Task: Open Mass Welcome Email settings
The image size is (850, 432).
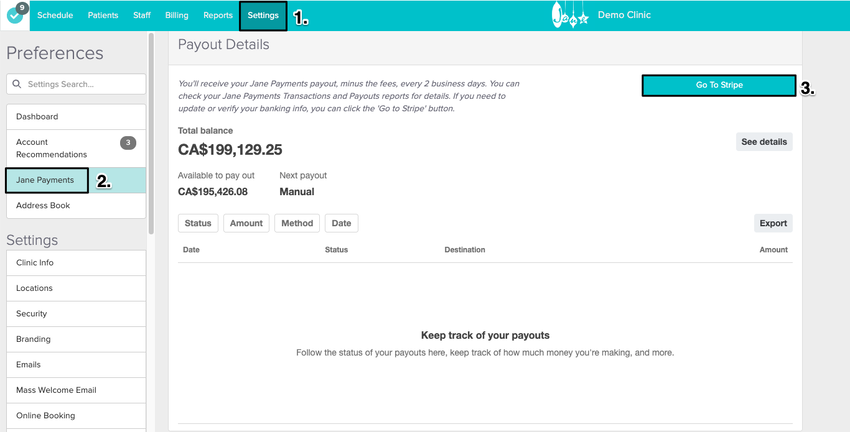Action: click(x=76, y=390)
